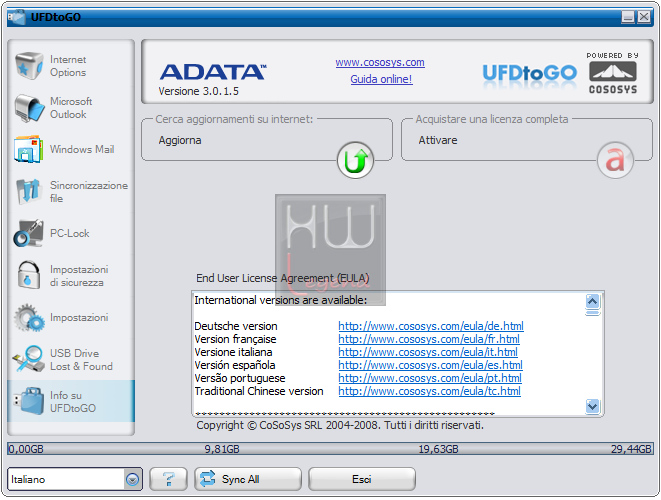Open the Windows Mail icon
661x500 pixels.
(28, 149)
